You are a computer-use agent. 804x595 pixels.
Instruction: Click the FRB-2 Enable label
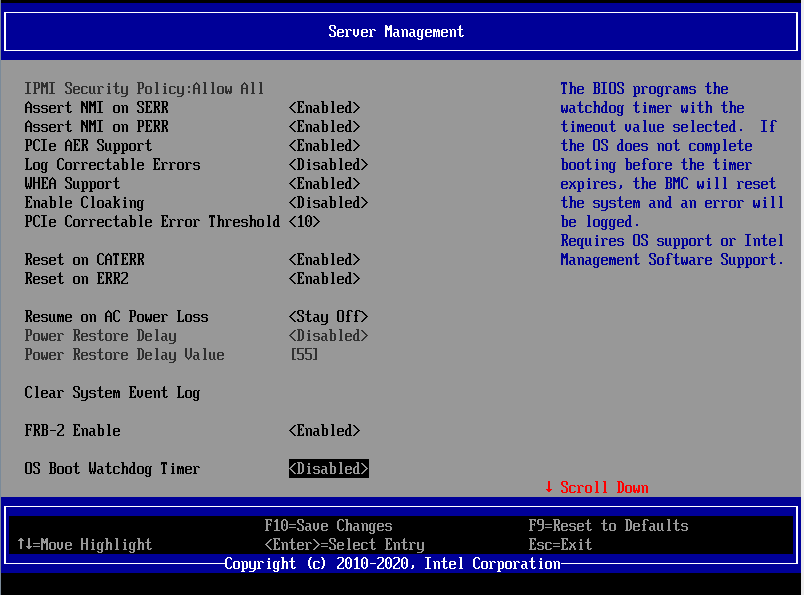72,430
